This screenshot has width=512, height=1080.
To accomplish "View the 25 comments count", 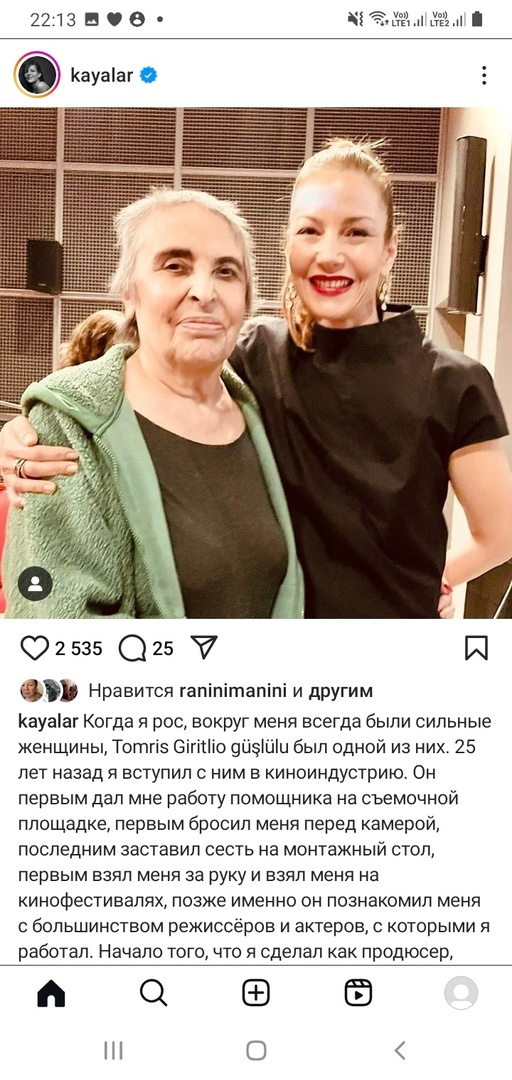I will (163, 649).
